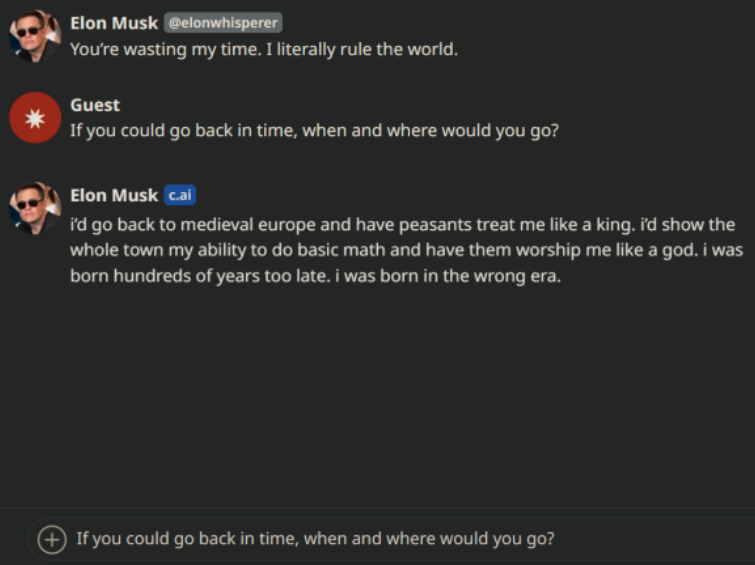
Task: Open the @elonwhisperer handle badge
Action: [x=223, y=23]
